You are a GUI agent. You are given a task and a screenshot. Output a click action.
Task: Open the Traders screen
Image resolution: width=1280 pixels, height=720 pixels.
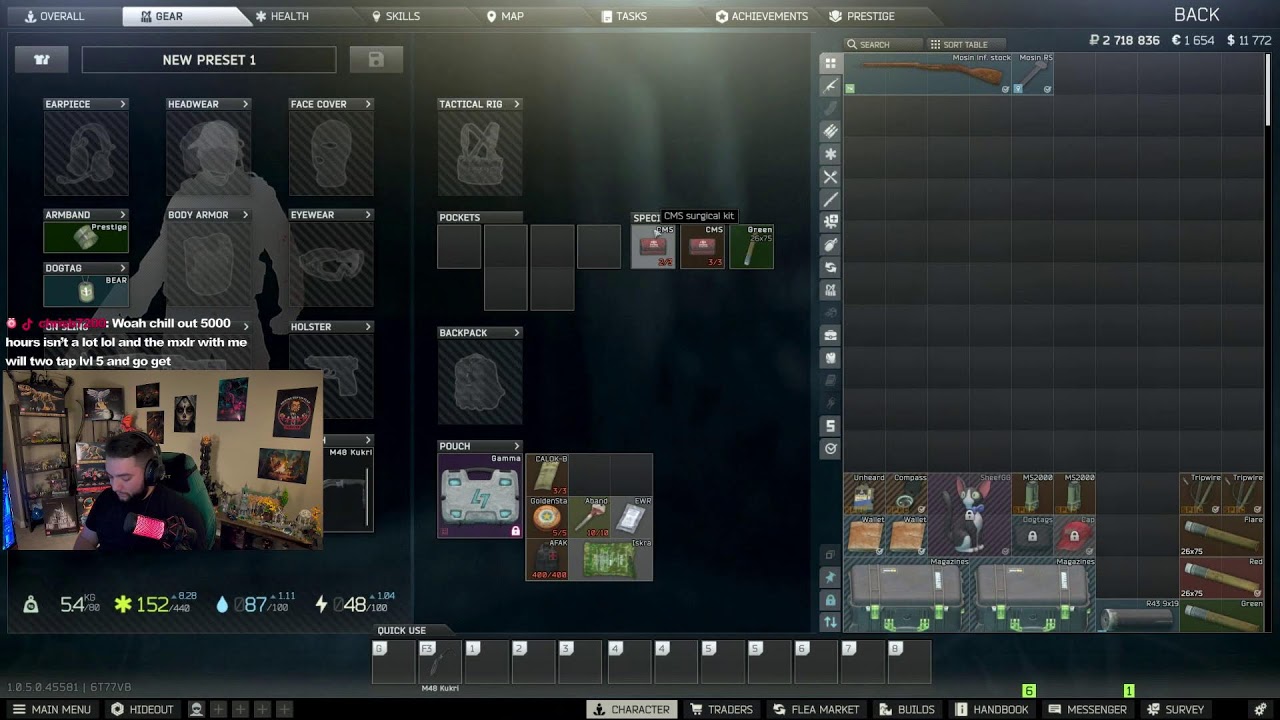click(x=721, y=709)
